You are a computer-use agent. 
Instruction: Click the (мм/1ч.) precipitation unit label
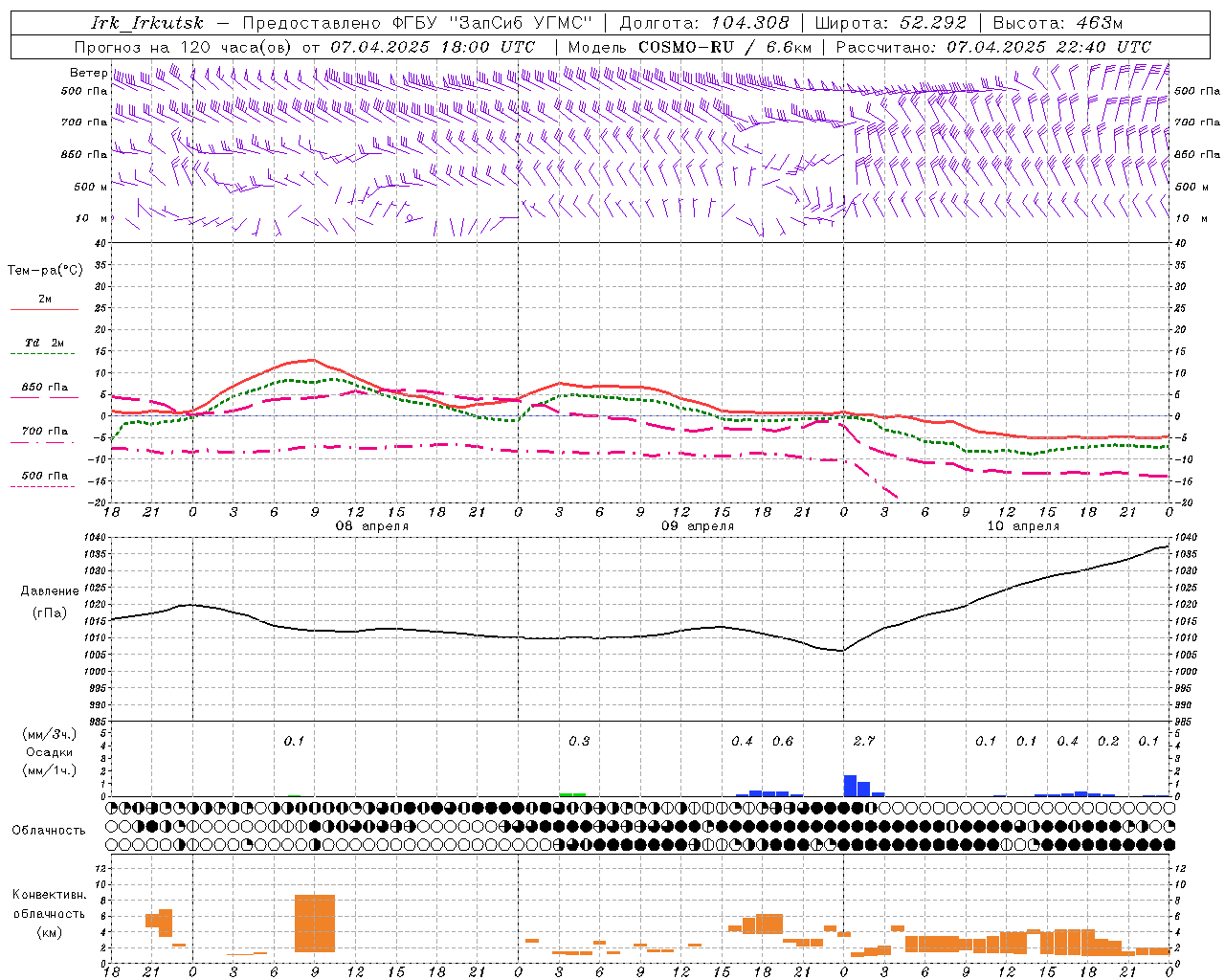(x=50, y=770)
